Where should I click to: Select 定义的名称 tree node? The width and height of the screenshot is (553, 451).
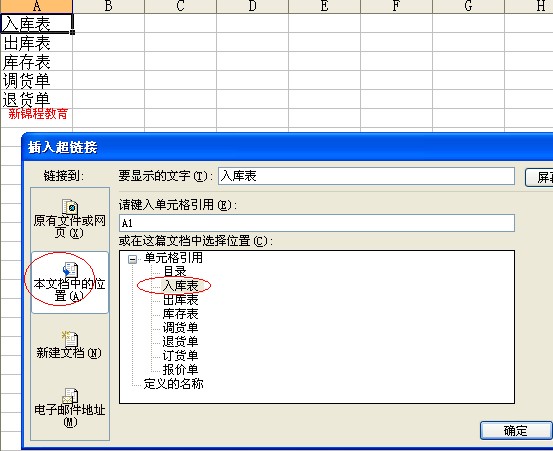coord(173,384)
